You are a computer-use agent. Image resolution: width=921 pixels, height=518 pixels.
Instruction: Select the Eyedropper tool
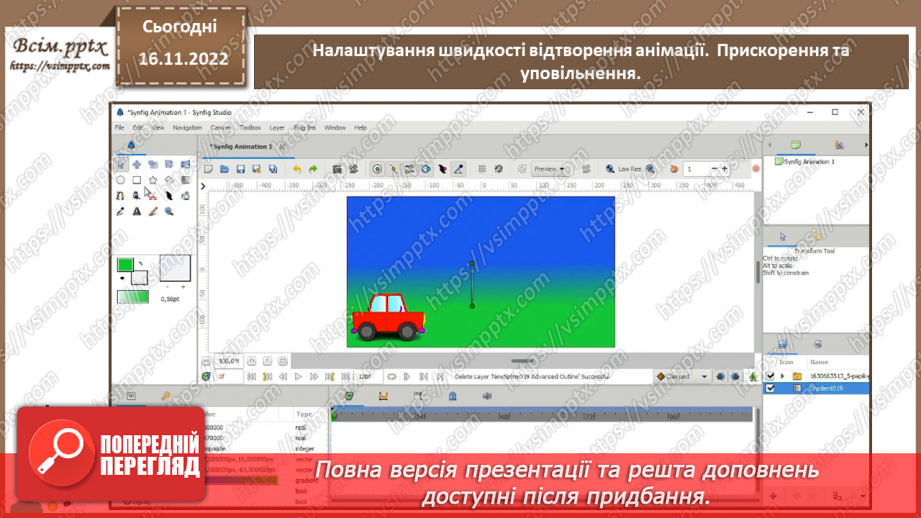pos(120,211)
